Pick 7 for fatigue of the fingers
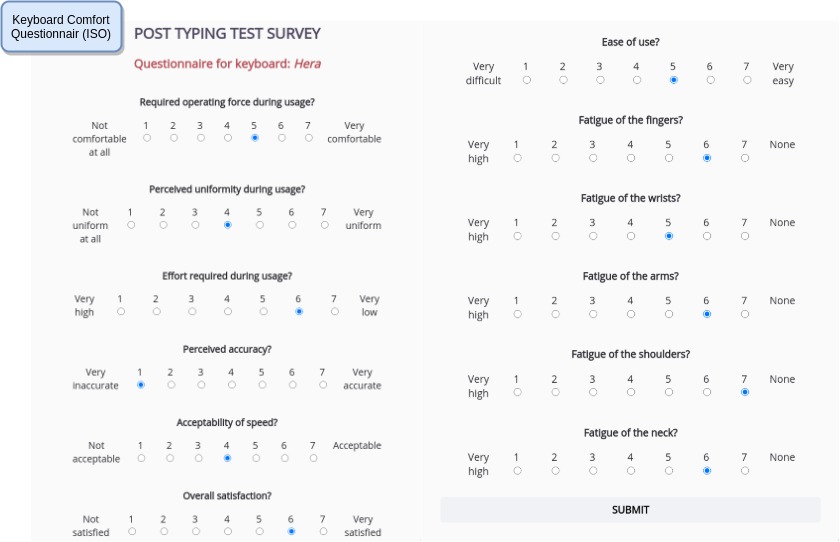 [745, 157]
